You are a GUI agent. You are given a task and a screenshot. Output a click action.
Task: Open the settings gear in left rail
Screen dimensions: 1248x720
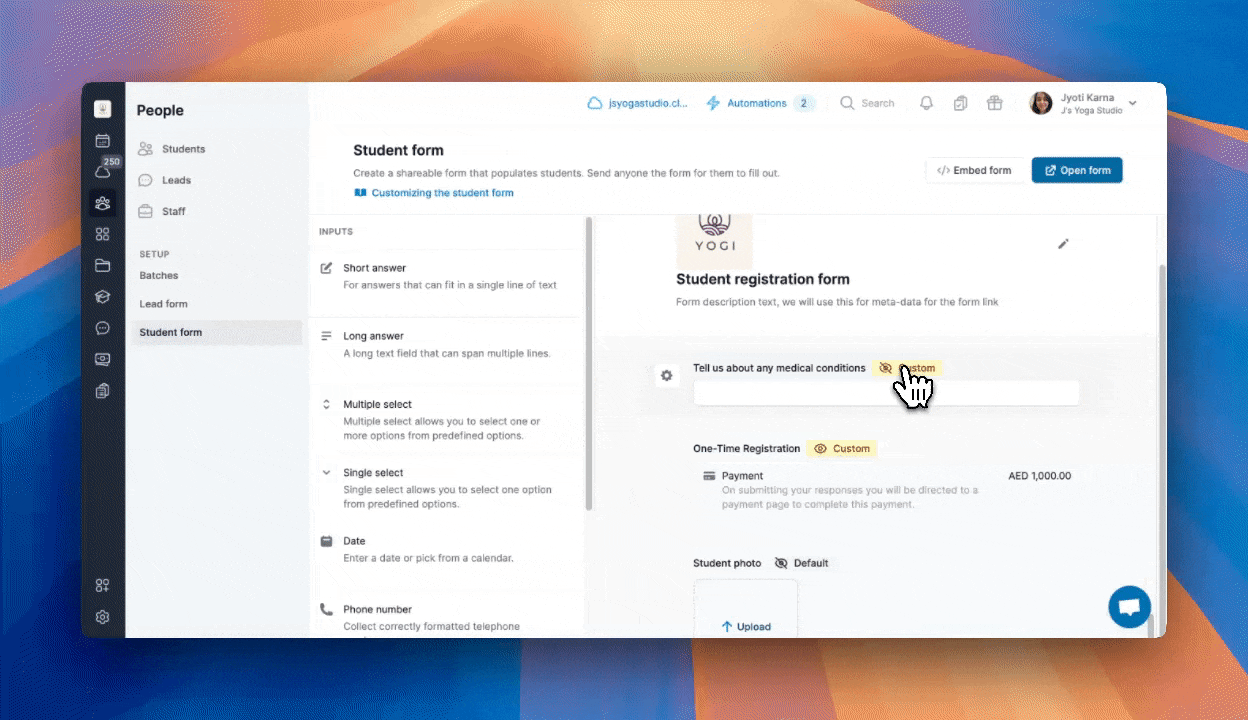[x=102, y=617]
